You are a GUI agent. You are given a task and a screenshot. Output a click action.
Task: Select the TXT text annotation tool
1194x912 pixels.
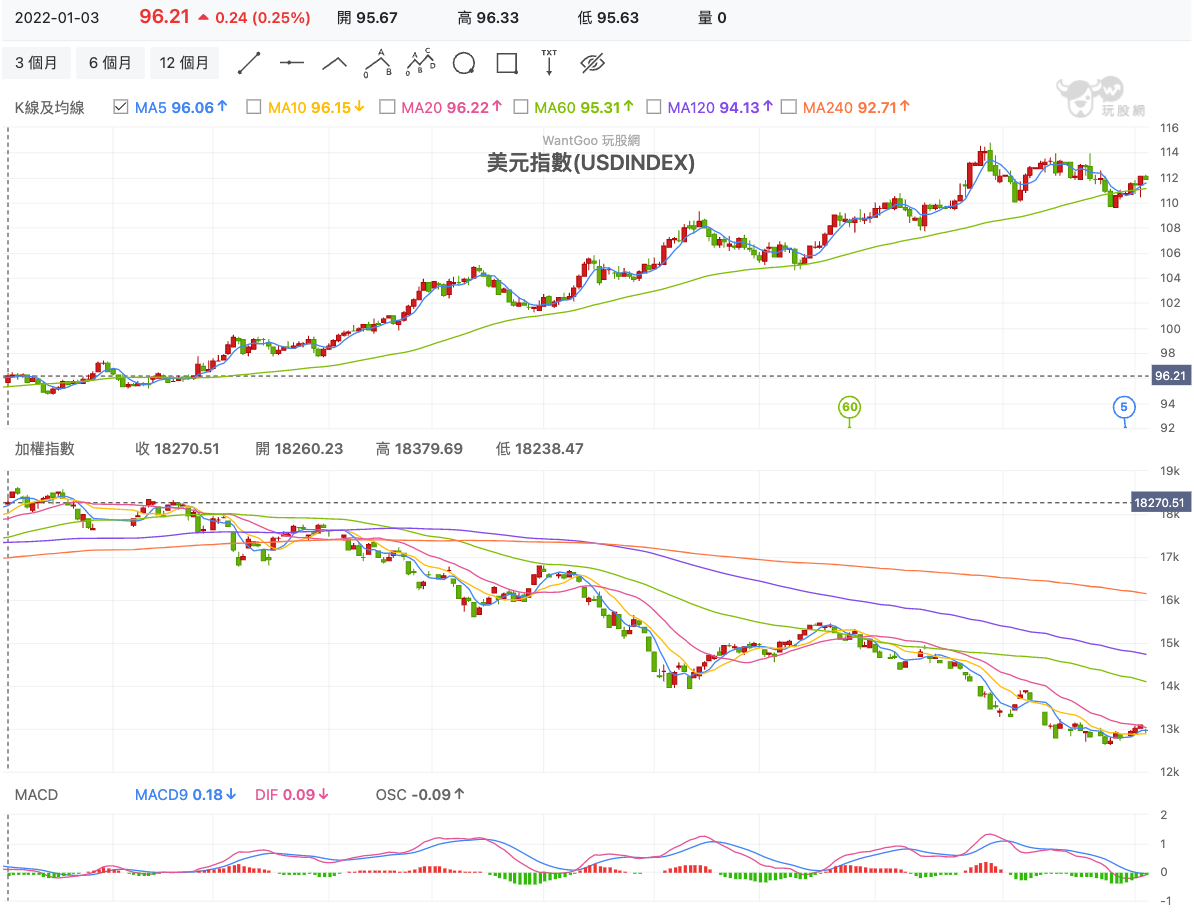pyautogui.click(x=549, y=63)
